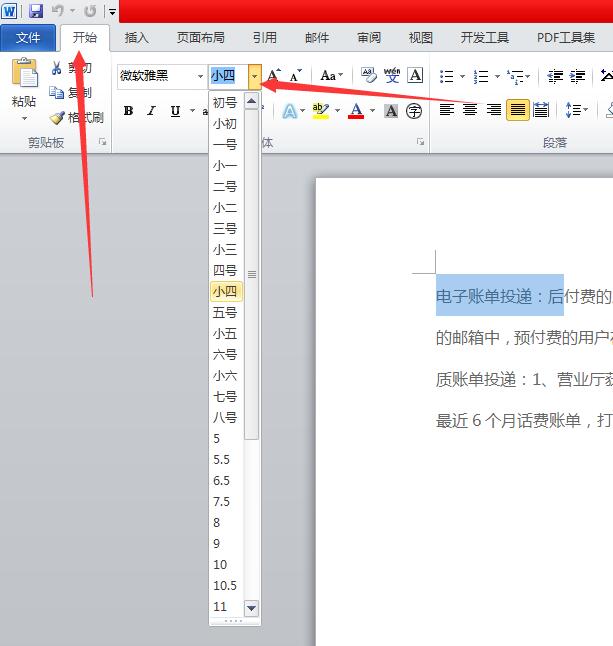Click the font size box showing 小四

pyautogui.click(x=228, y=76)
